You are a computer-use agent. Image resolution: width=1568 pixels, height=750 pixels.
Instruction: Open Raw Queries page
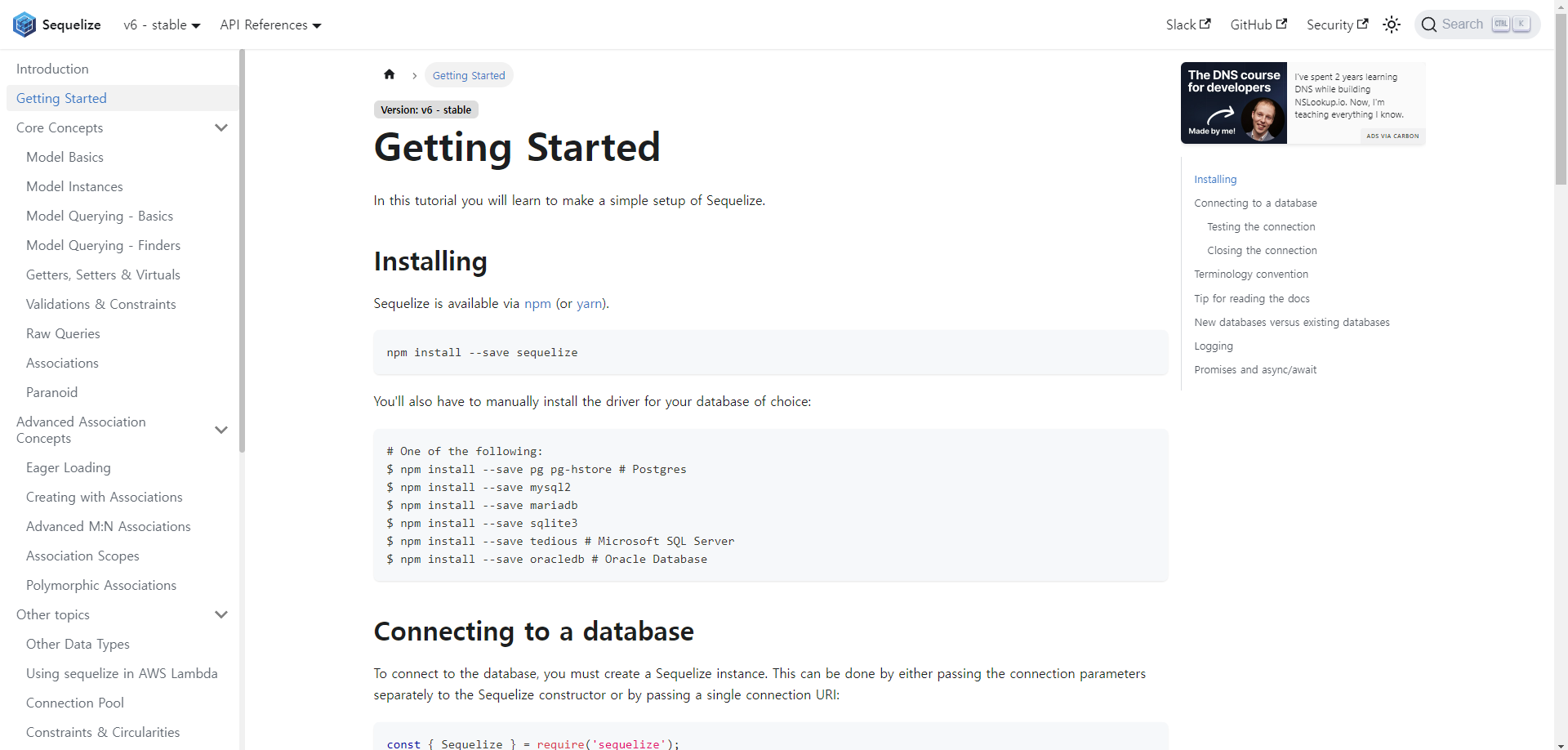(63, 333)
